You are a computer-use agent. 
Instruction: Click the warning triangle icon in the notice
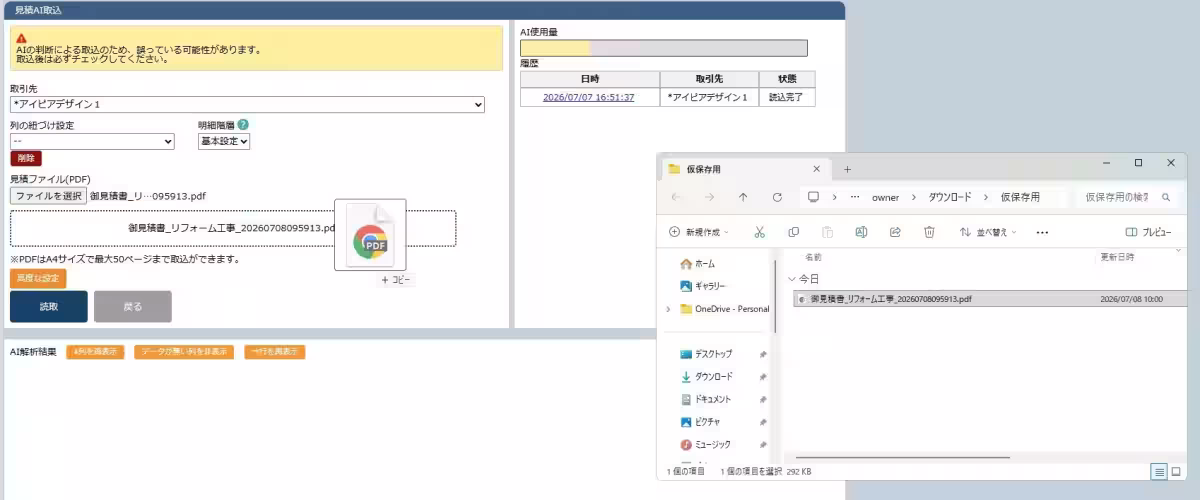point(21,38)
